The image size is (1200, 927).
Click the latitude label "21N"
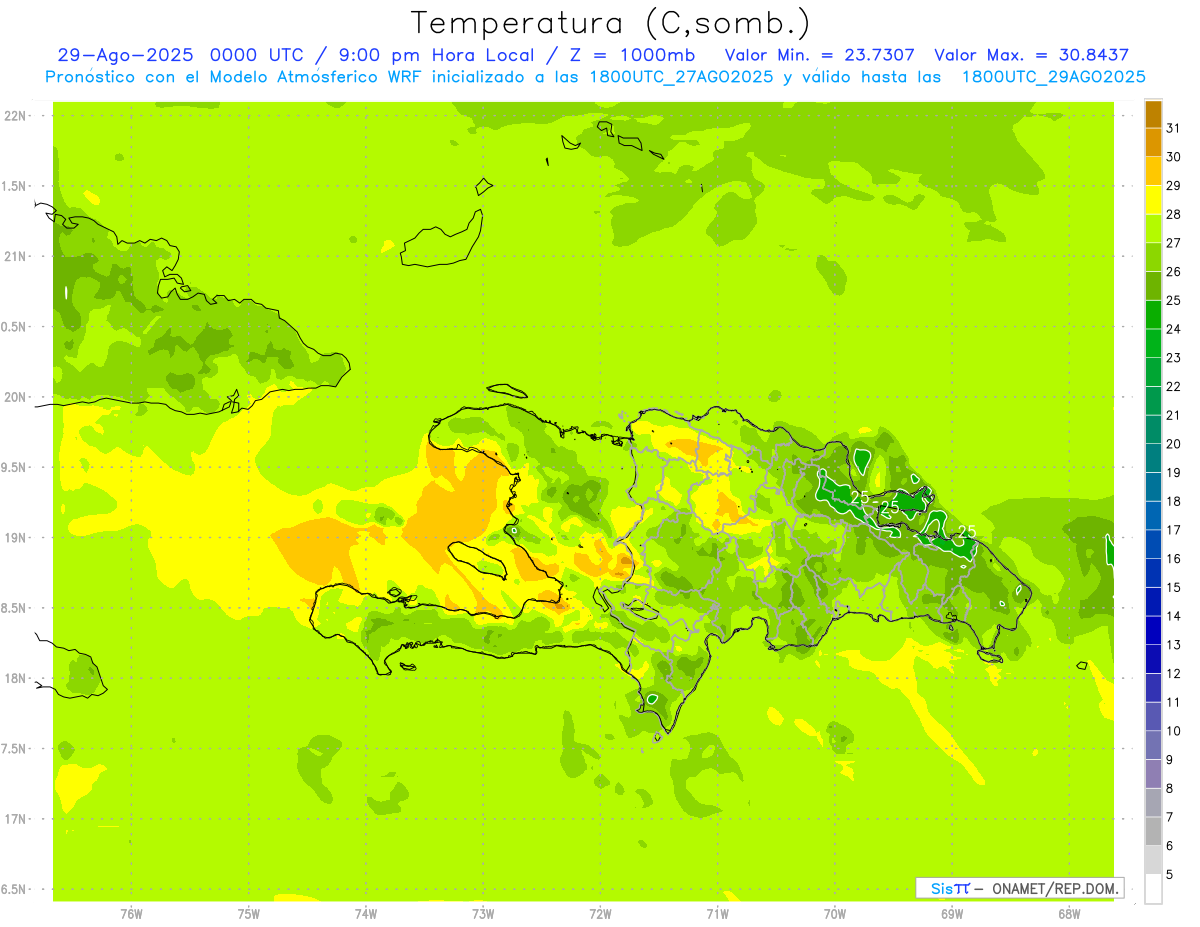(16, 257)
